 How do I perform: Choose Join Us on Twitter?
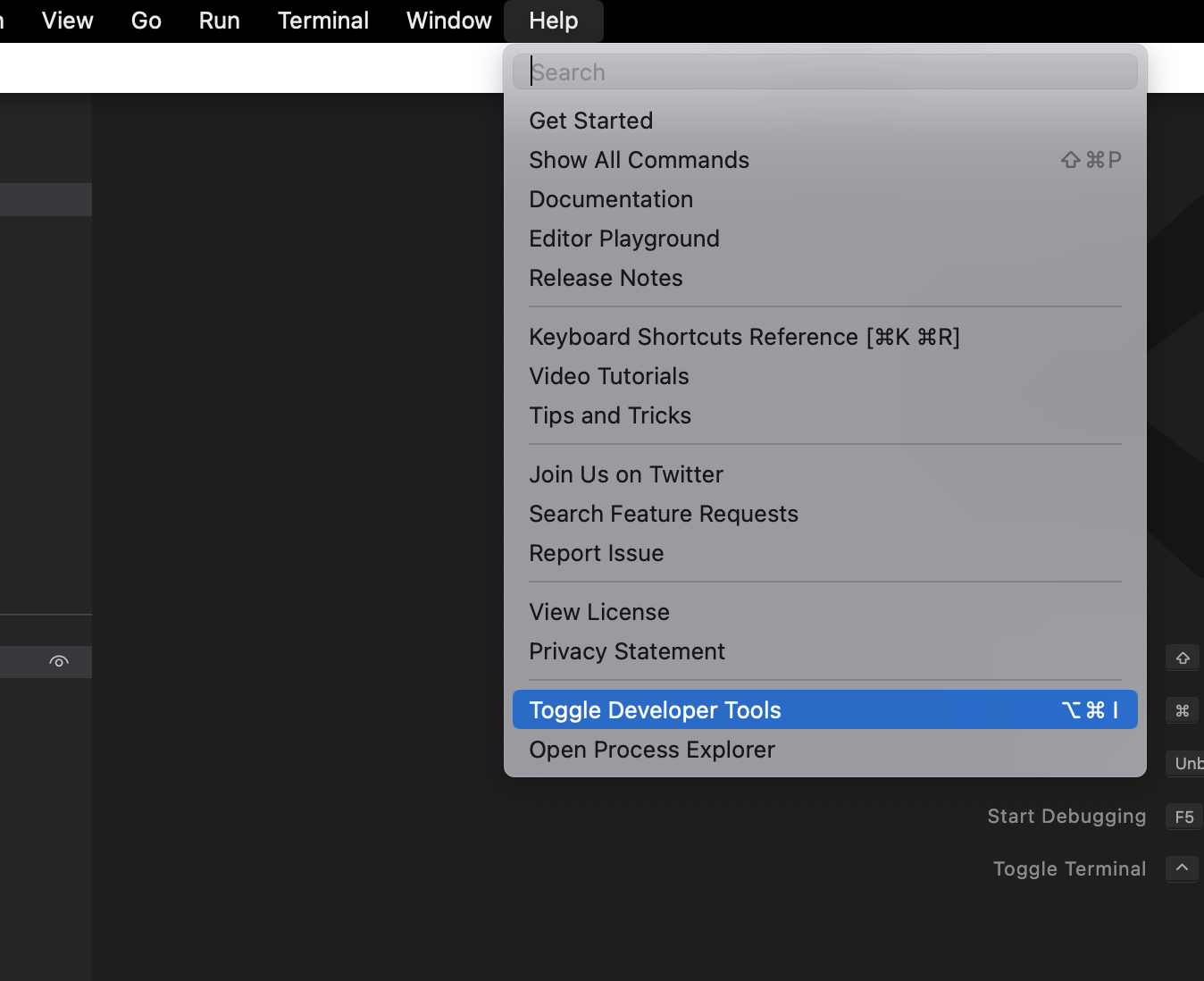[x=626, y=474]
